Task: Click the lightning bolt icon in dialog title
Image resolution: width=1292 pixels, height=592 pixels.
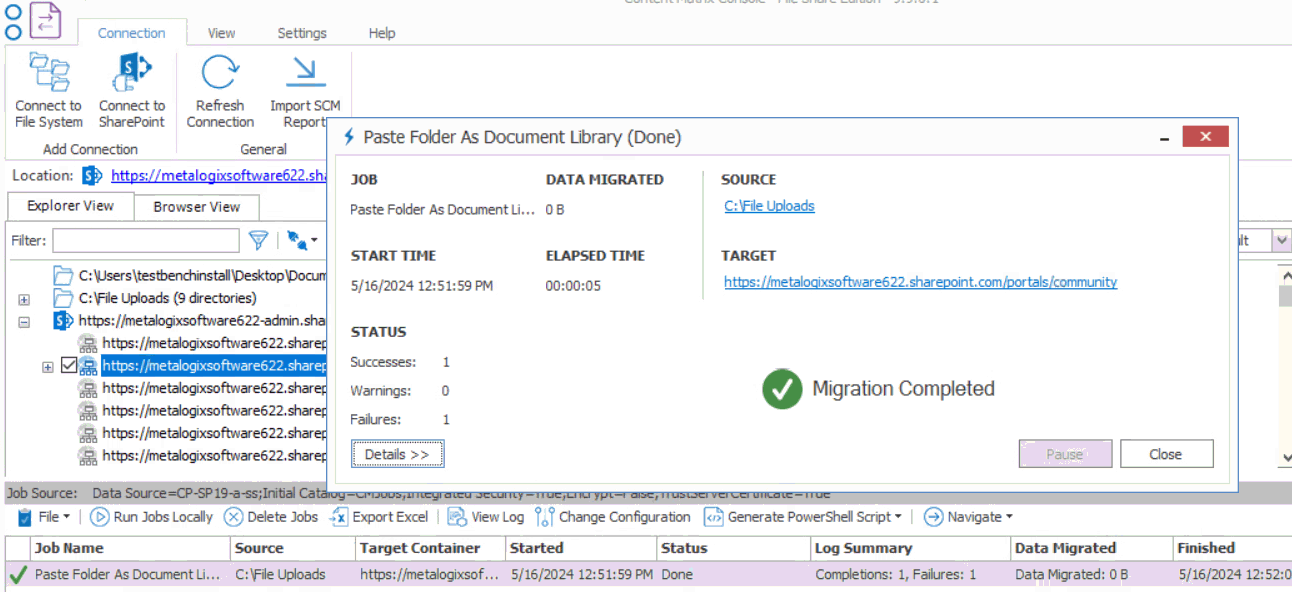Action: point(349,137)
